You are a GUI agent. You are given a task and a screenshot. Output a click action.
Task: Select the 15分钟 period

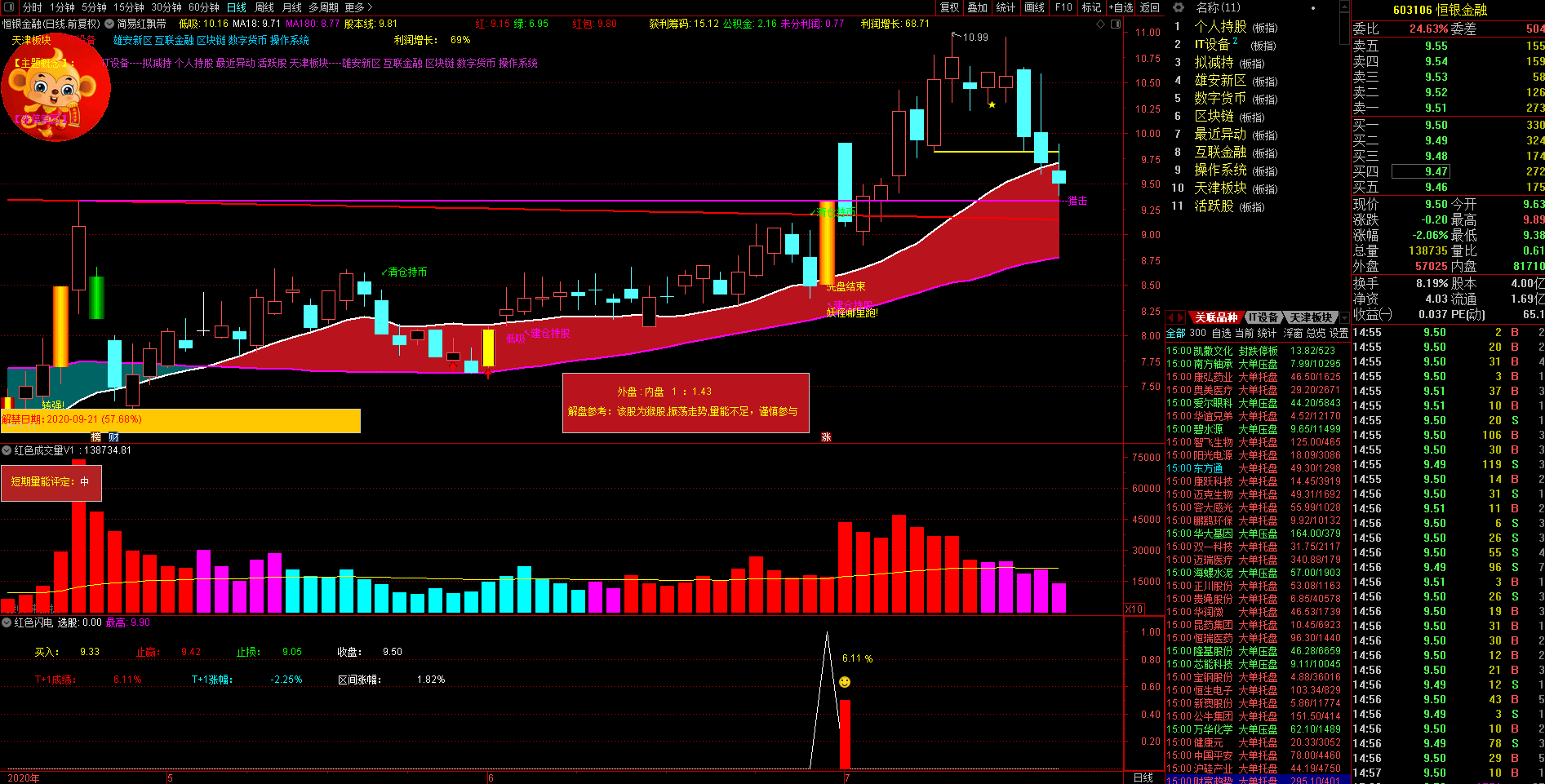click(x=129, y=7)
